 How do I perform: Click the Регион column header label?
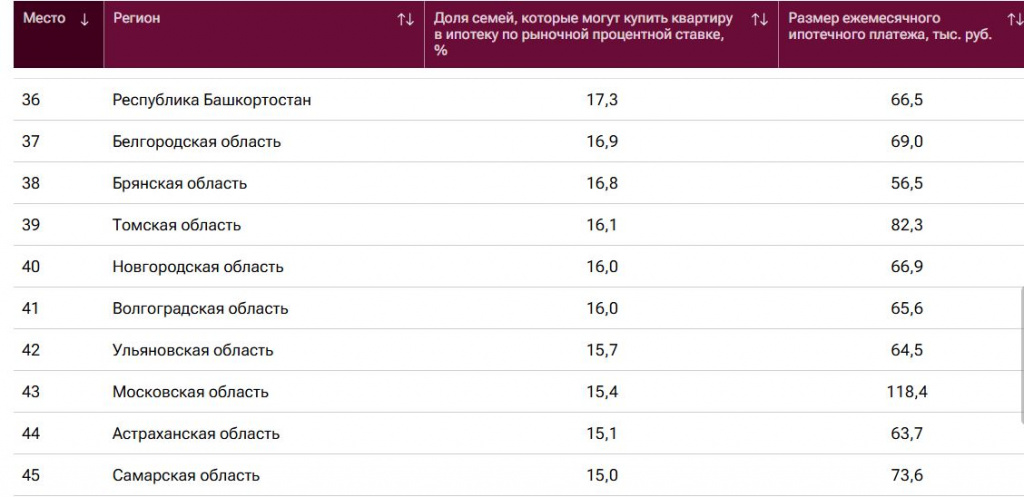tap(137, 19)
